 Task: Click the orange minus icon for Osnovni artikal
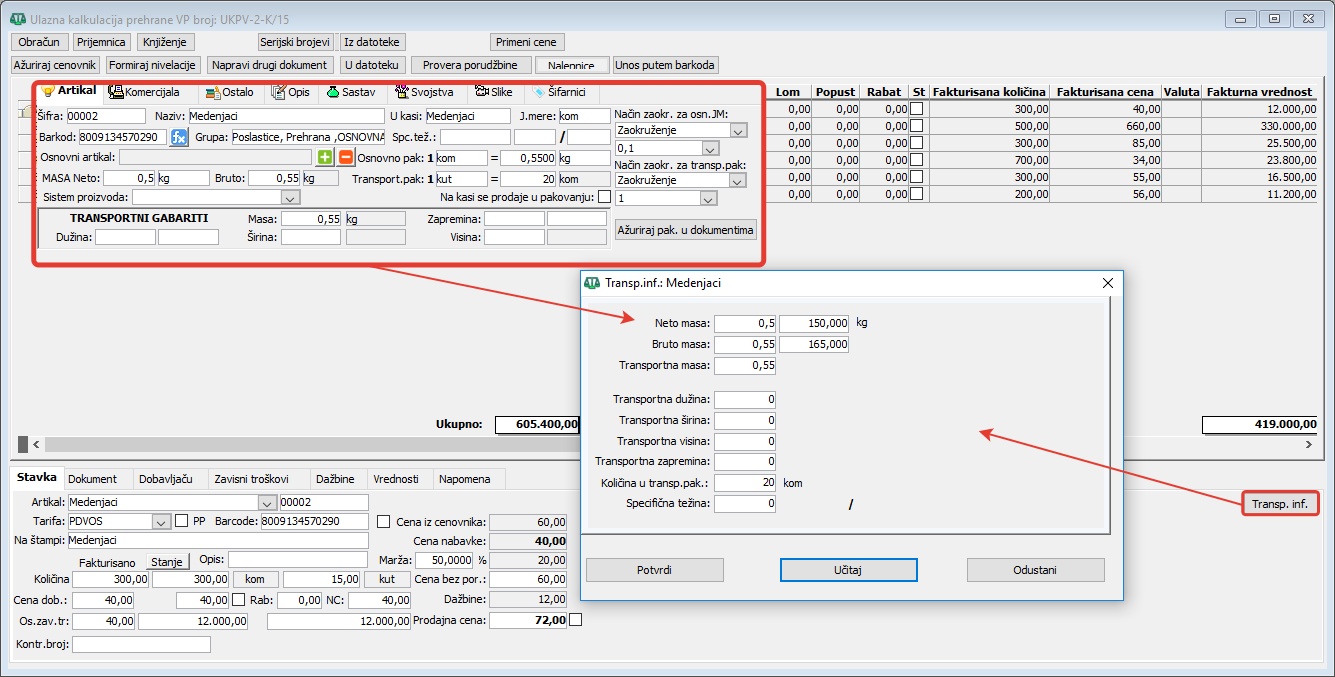(345, 157)
